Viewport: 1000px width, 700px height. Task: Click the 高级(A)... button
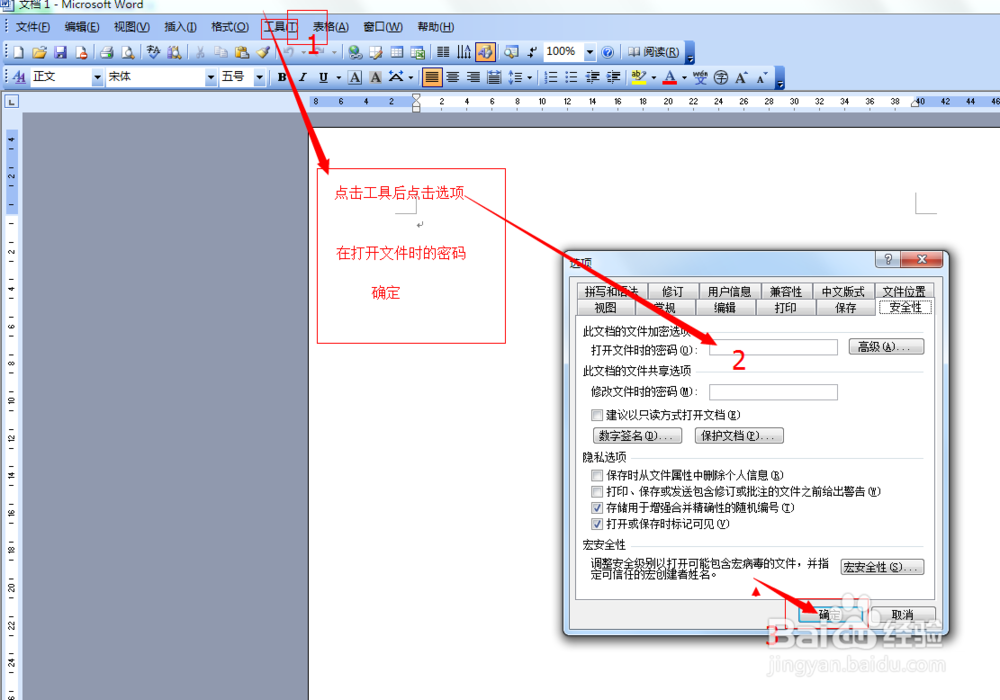point(886,347)
